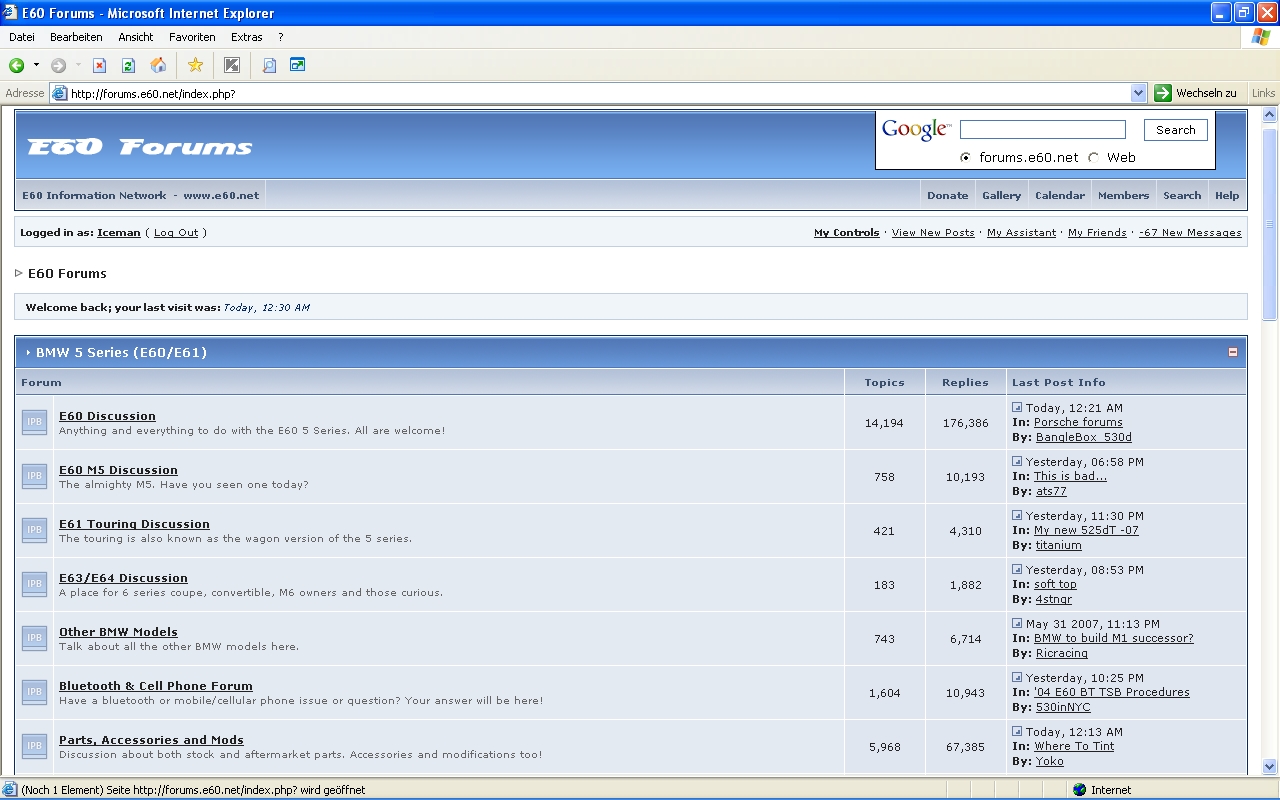Click the Print Preview toolbar icon

[x=269, y=65]
